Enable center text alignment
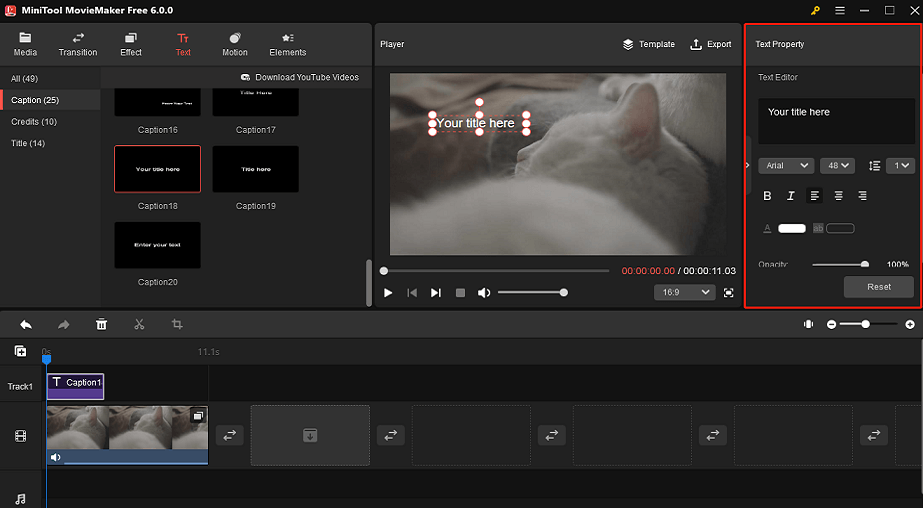This screenshot has width=923, height=508. pyautogui.click(x=838, y=196)
